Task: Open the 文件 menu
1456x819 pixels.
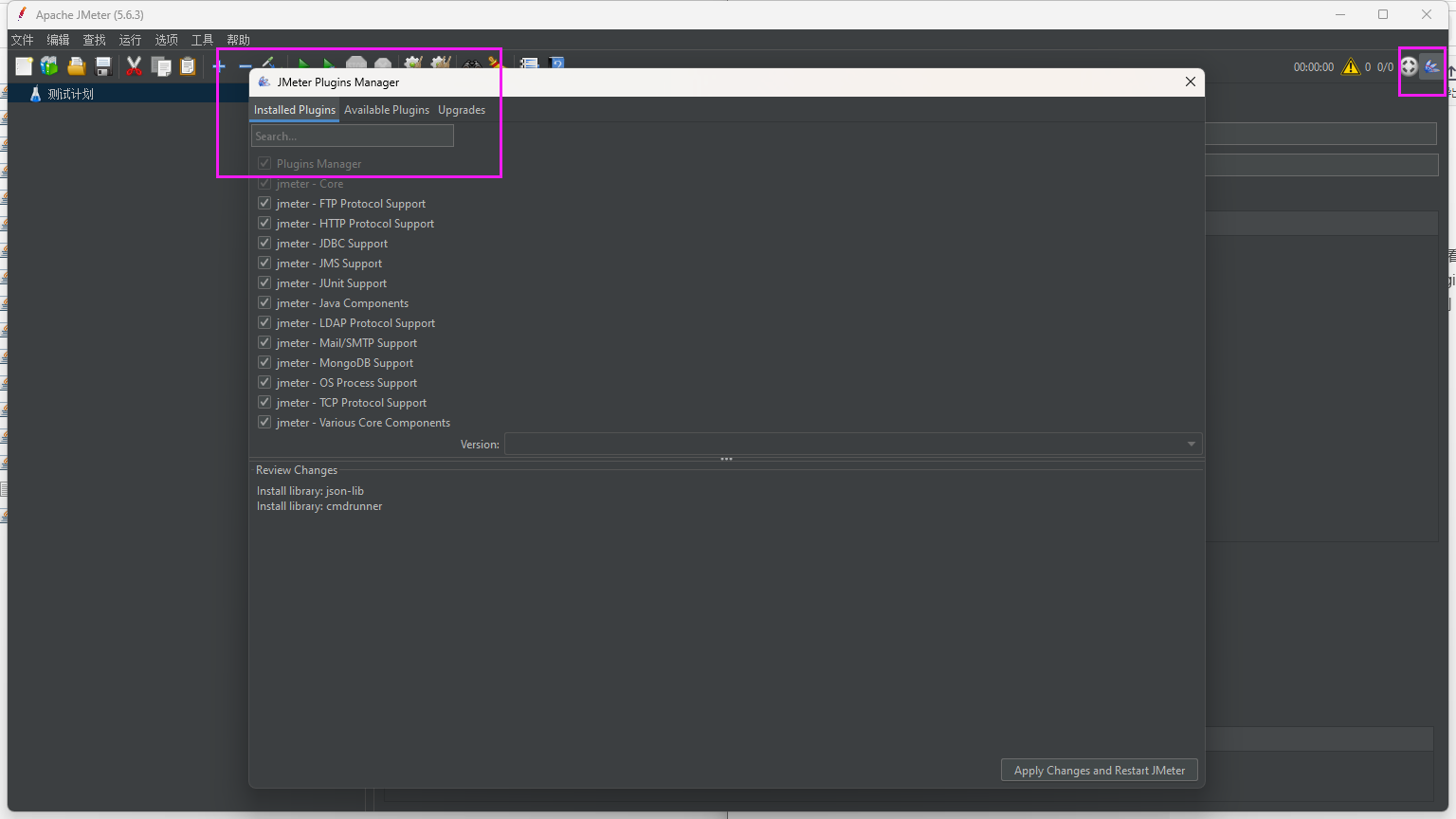Action: pyautogui.click(x=22, y=40)
